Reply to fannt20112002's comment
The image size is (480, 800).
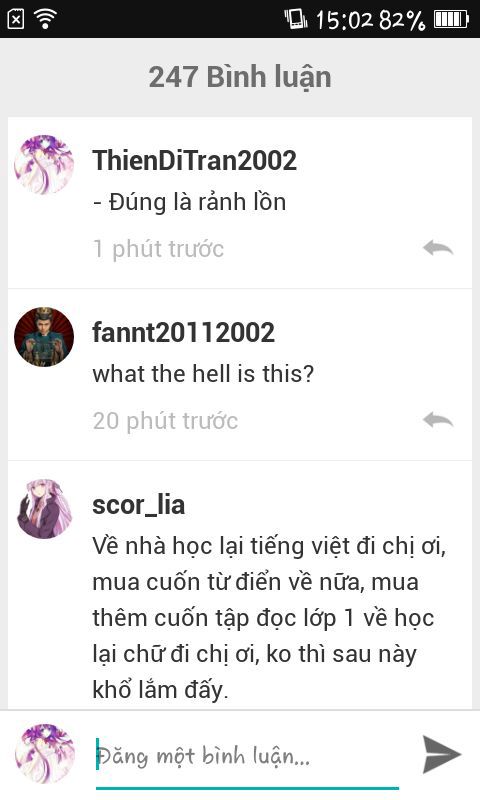(x=438, y=420)
